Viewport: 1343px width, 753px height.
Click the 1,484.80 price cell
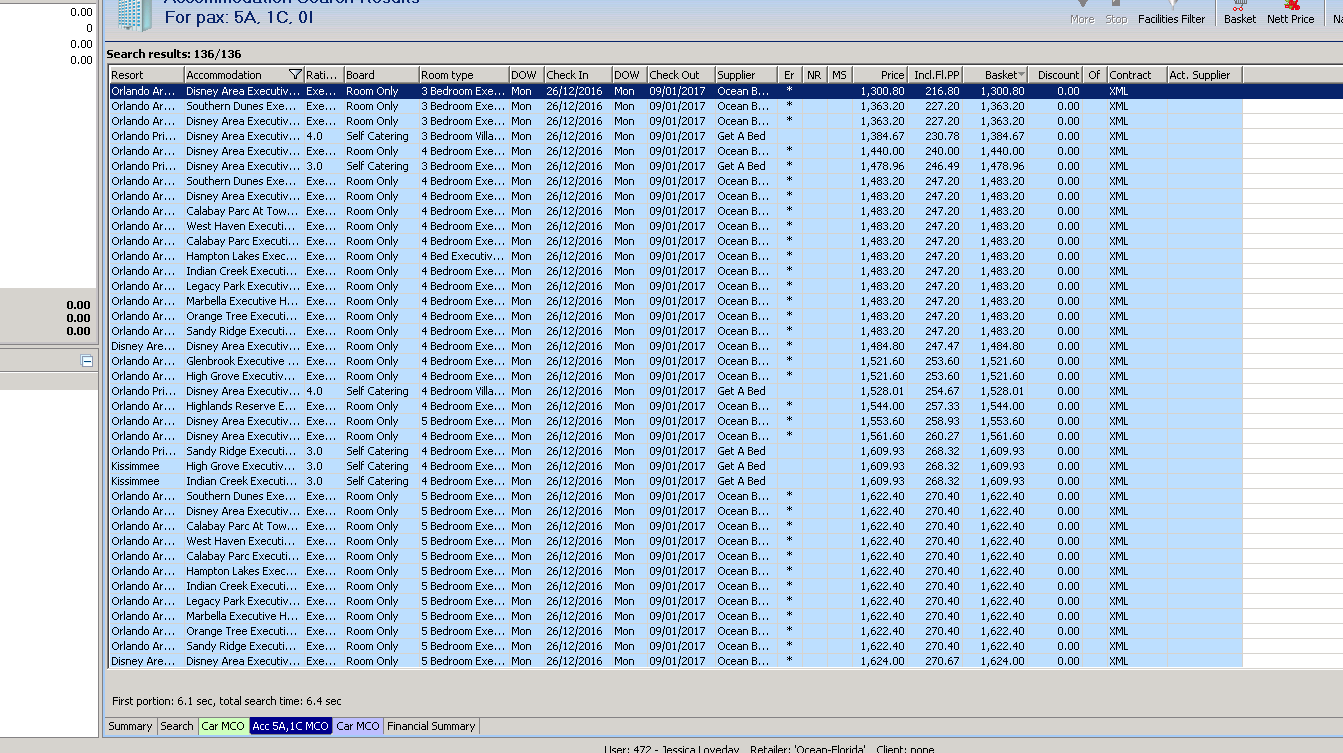(880, 346)
